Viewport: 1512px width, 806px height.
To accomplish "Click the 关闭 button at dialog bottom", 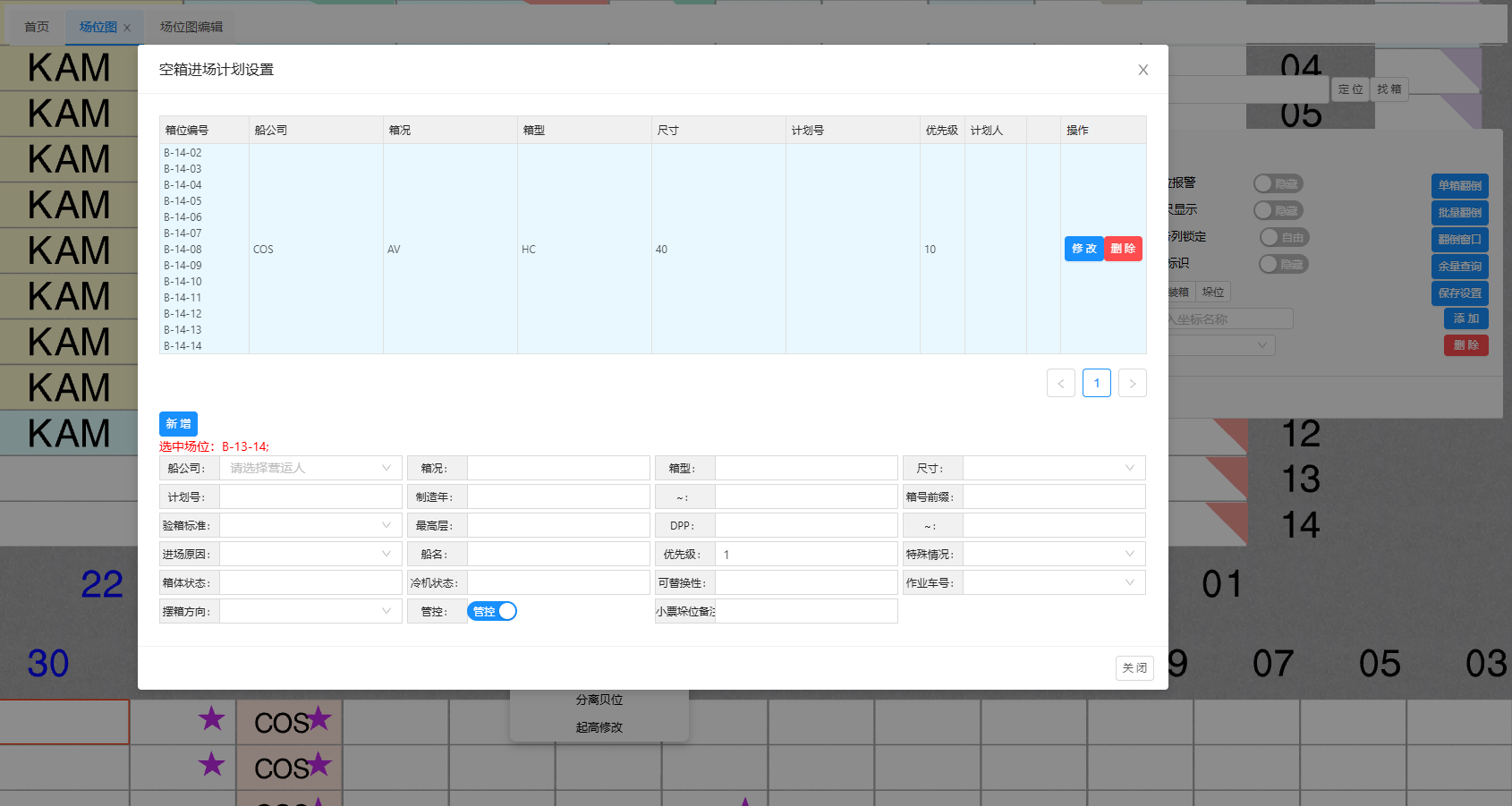I will pos(1134,667).
